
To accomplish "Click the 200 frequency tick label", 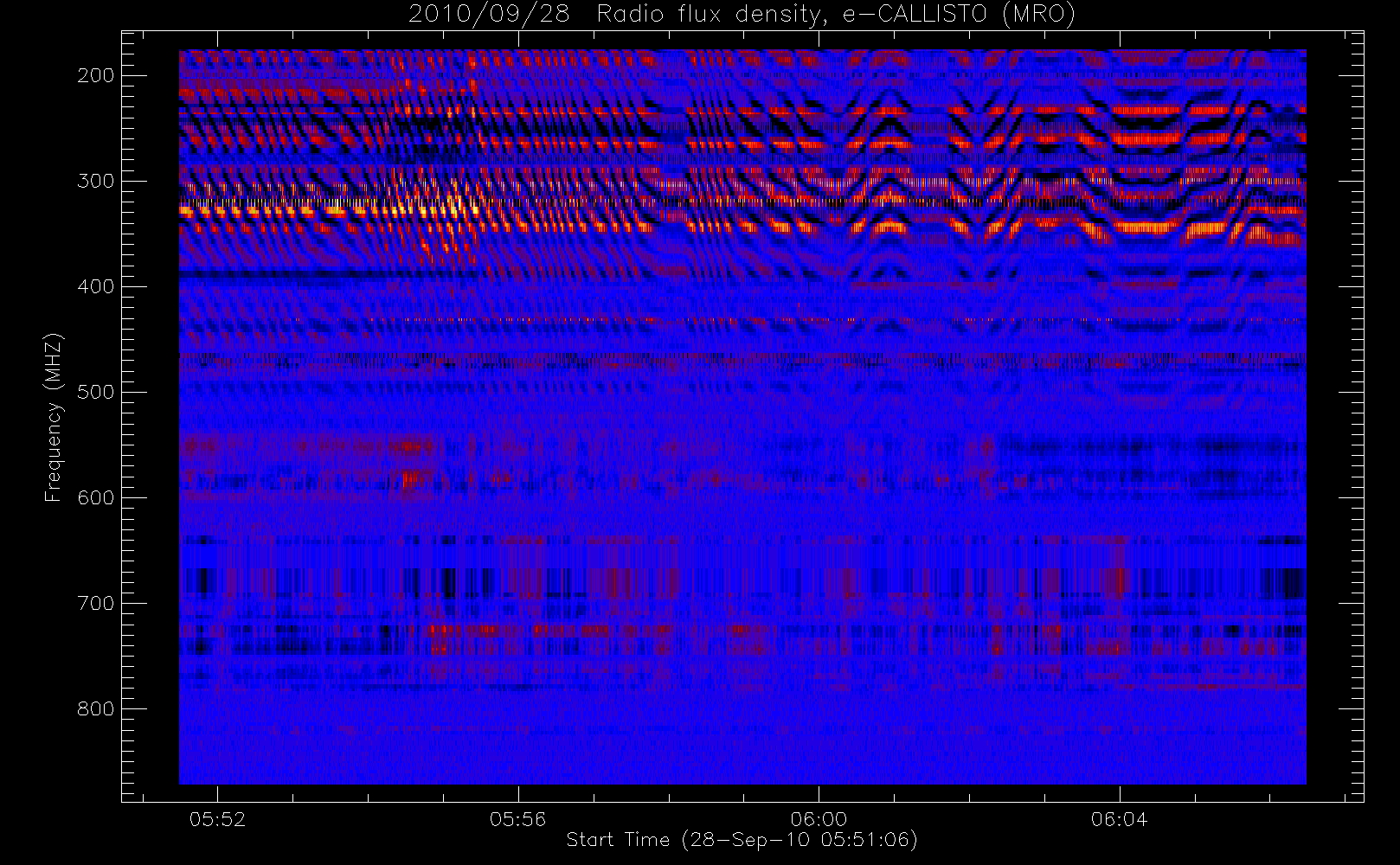I will coord(95,75).
